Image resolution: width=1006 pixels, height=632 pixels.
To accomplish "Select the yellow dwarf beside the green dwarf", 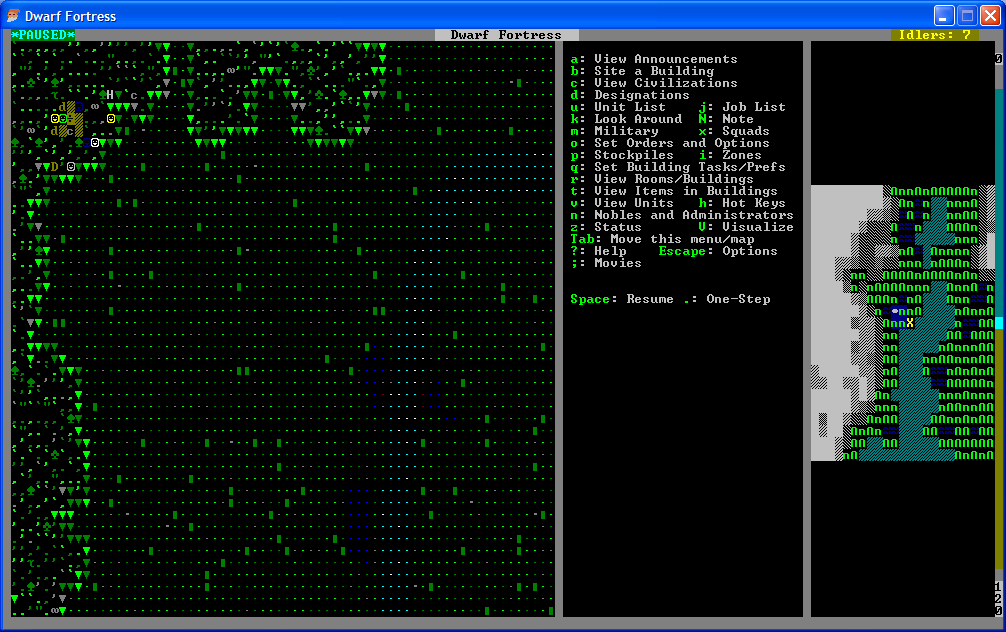I will click(x=55, y=119).
